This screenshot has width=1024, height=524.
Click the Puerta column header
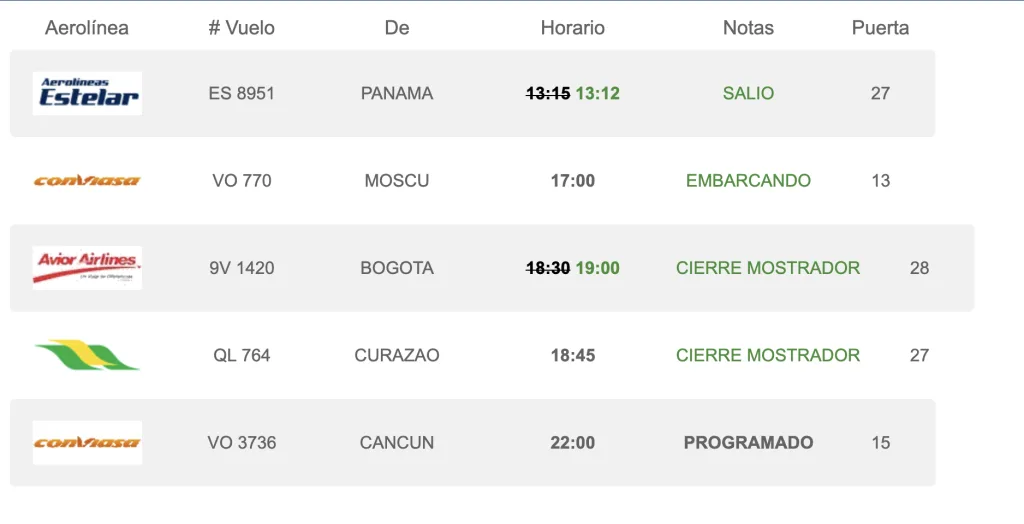pyautogui.click(x=880, y=27)
